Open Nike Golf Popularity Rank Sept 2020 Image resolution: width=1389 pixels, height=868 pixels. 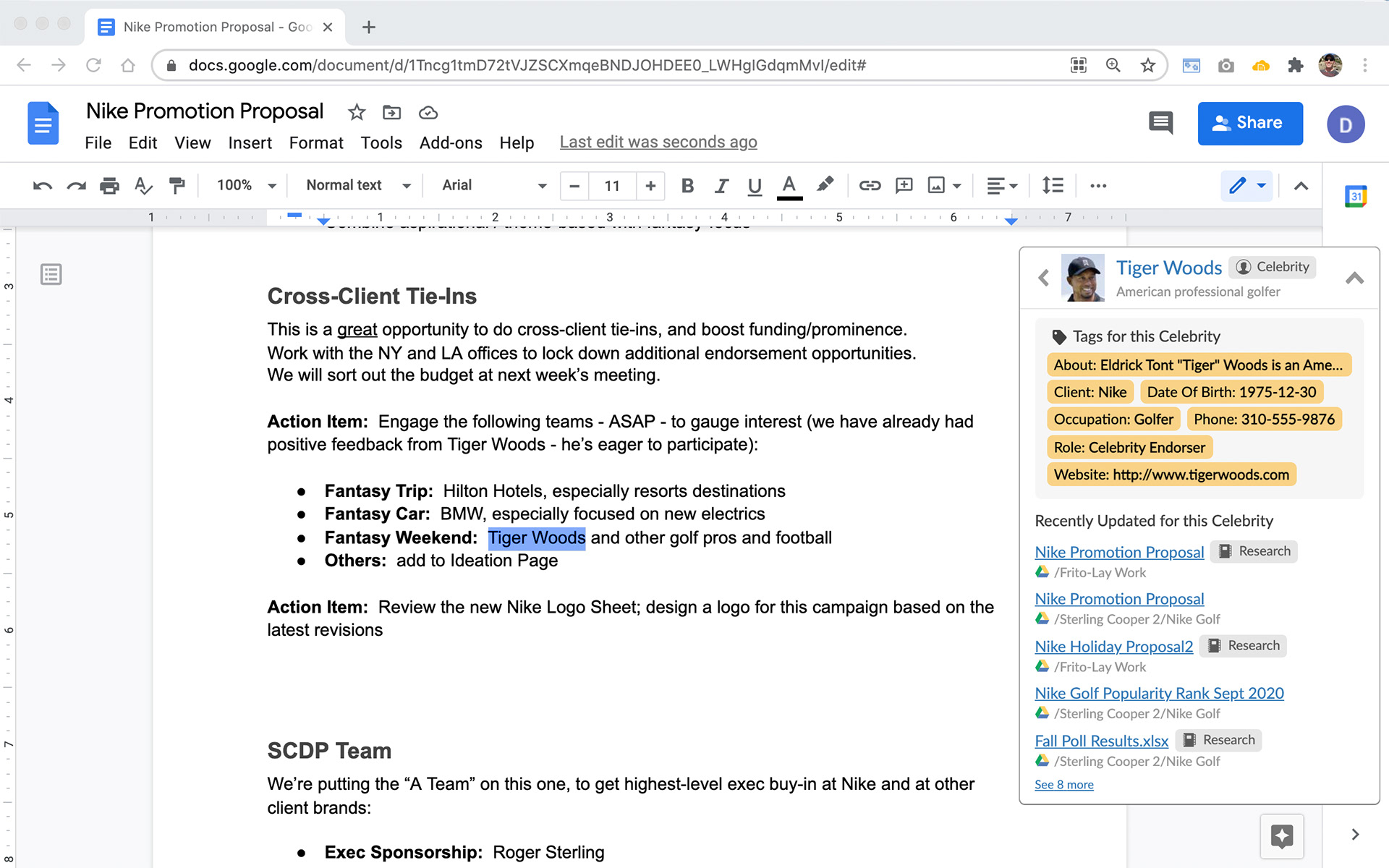click(1159, 693)
